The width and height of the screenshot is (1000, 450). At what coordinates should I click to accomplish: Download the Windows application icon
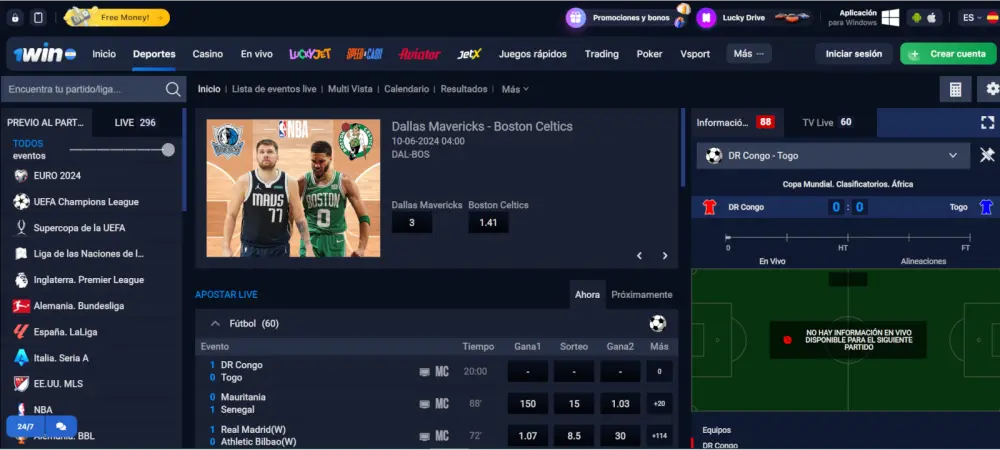889,17
